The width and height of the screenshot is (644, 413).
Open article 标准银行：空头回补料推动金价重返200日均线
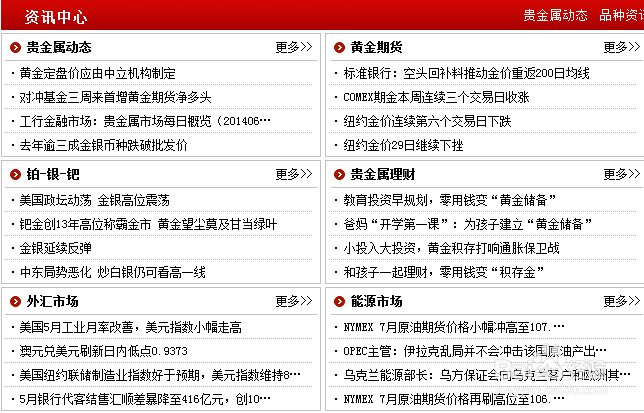click(x=467, y=73)
